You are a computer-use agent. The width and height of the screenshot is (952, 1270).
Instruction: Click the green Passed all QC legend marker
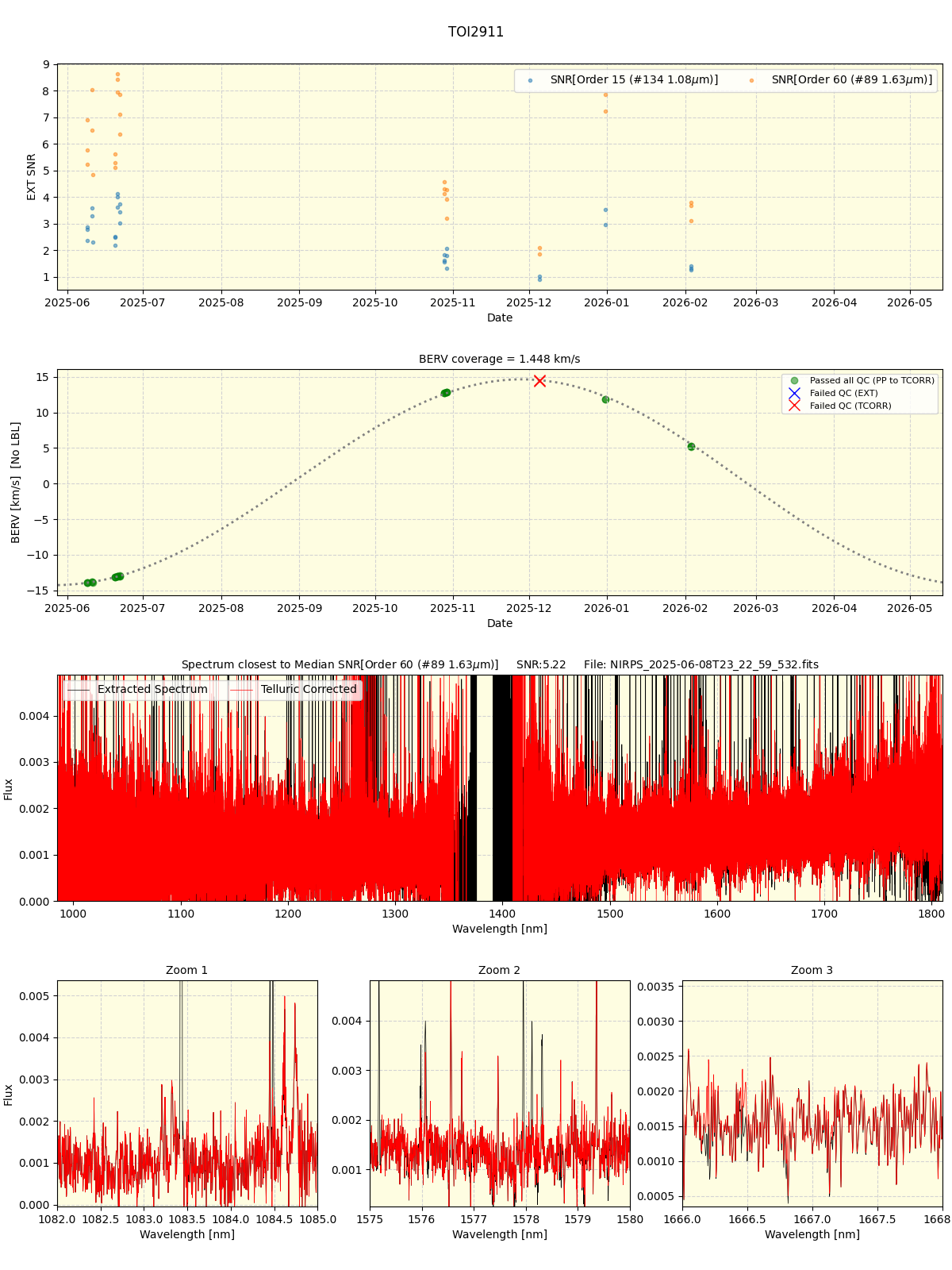click(794, 381)
